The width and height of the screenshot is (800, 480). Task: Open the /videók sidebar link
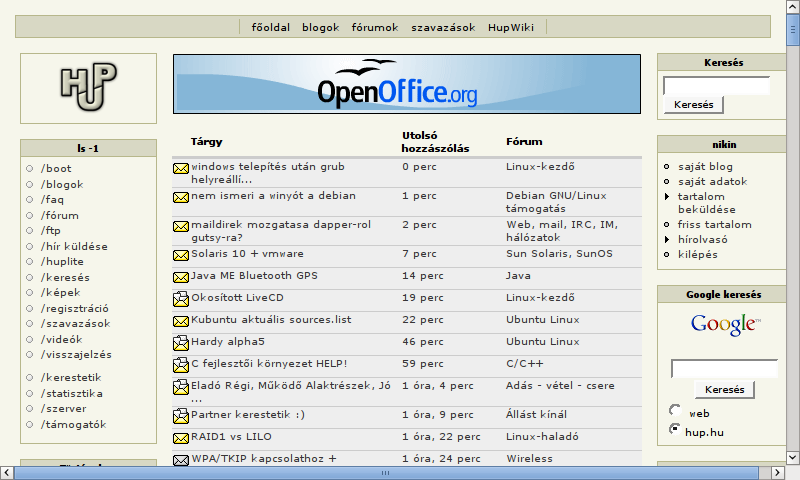(x=61, y=340)
